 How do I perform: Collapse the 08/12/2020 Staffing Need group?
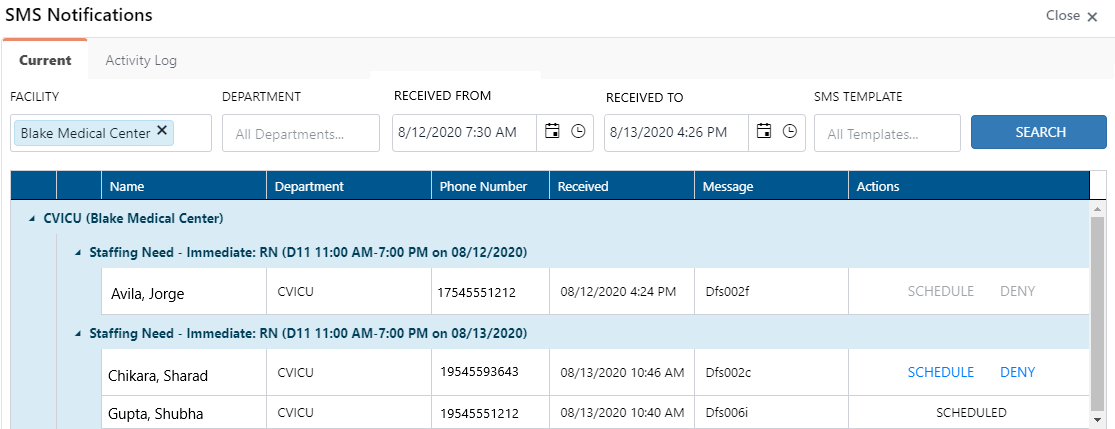(x=78, y=252)
